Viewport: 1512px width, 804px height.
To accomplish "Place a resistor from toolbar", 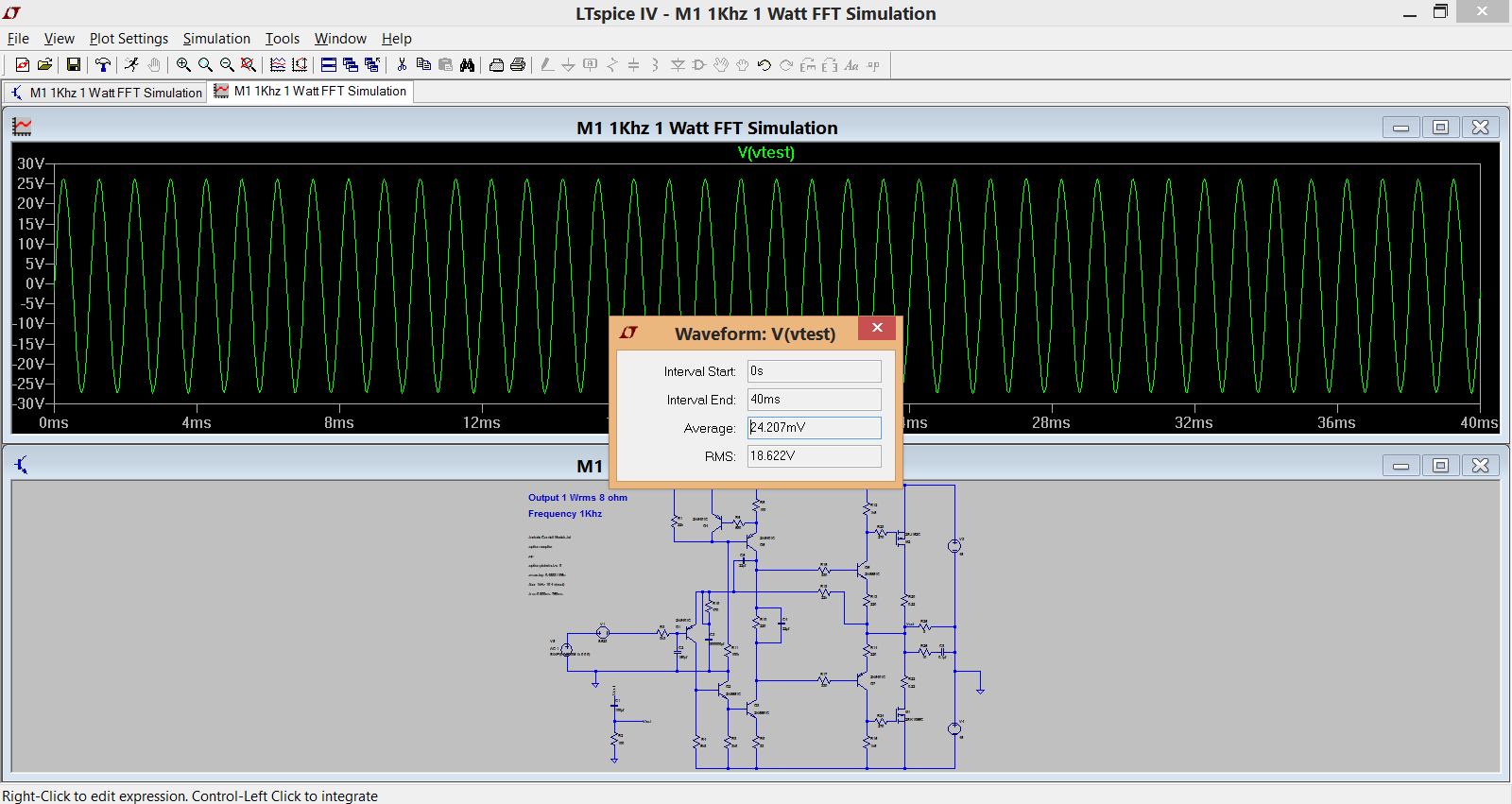I will coord(612,65).
